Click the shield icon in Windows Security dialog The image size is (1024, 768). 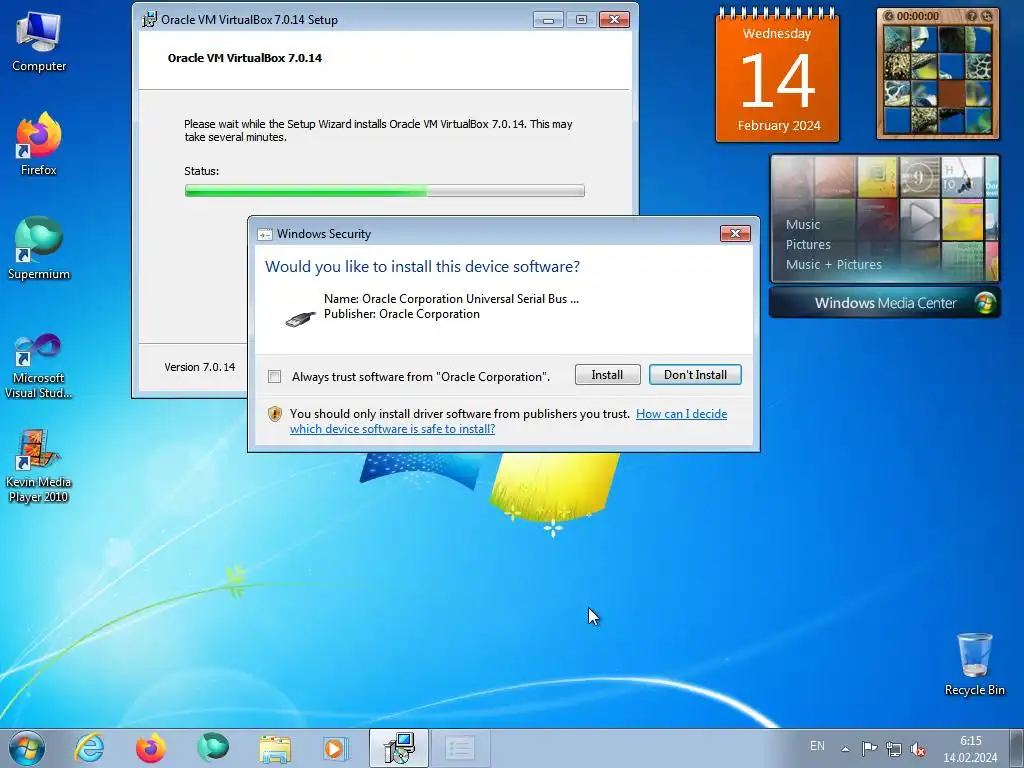pyautogui.click(x=275, y=414)
